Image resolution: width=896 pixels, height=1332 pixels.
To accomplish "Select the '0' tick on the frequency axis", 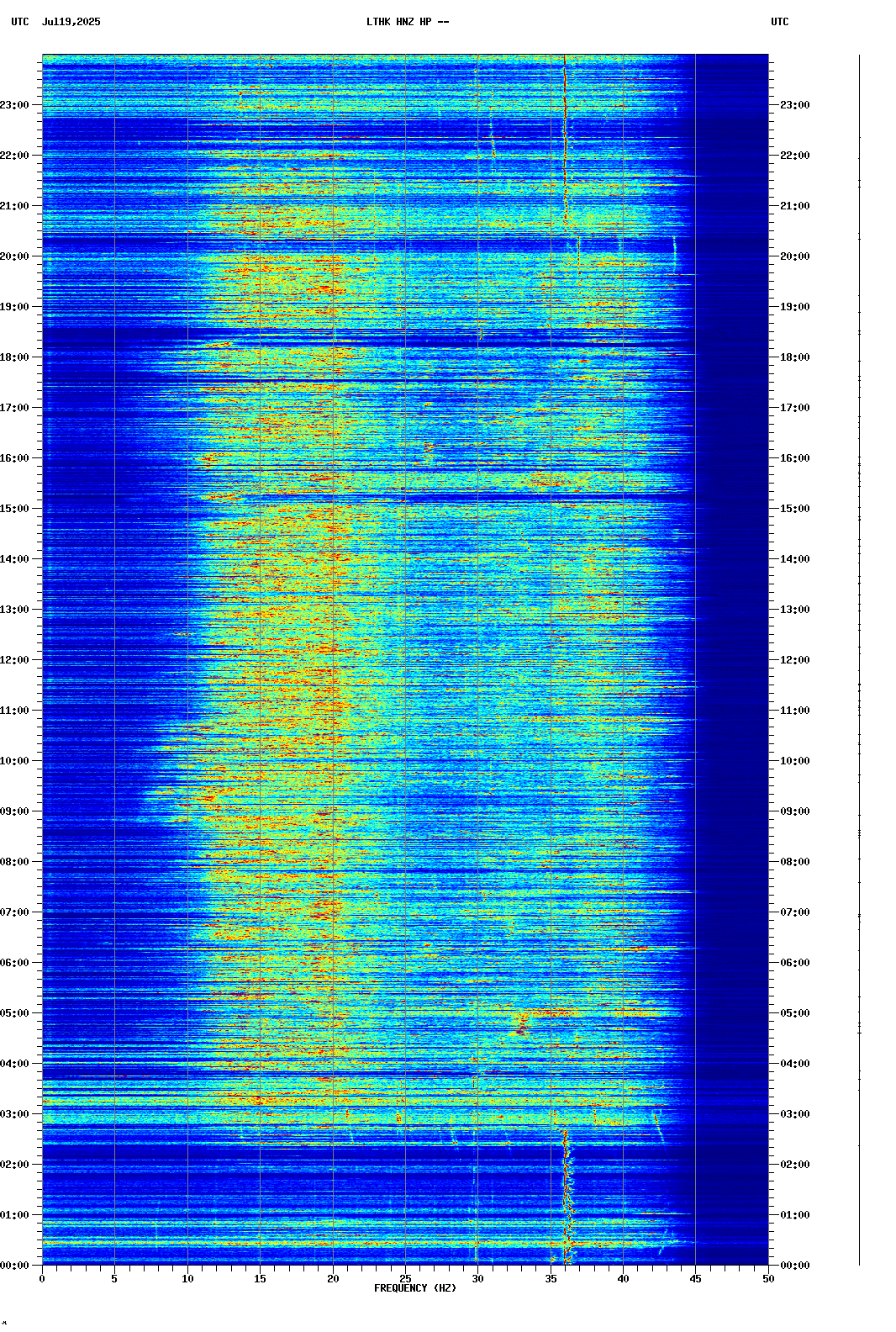I will coord(42,1279).
